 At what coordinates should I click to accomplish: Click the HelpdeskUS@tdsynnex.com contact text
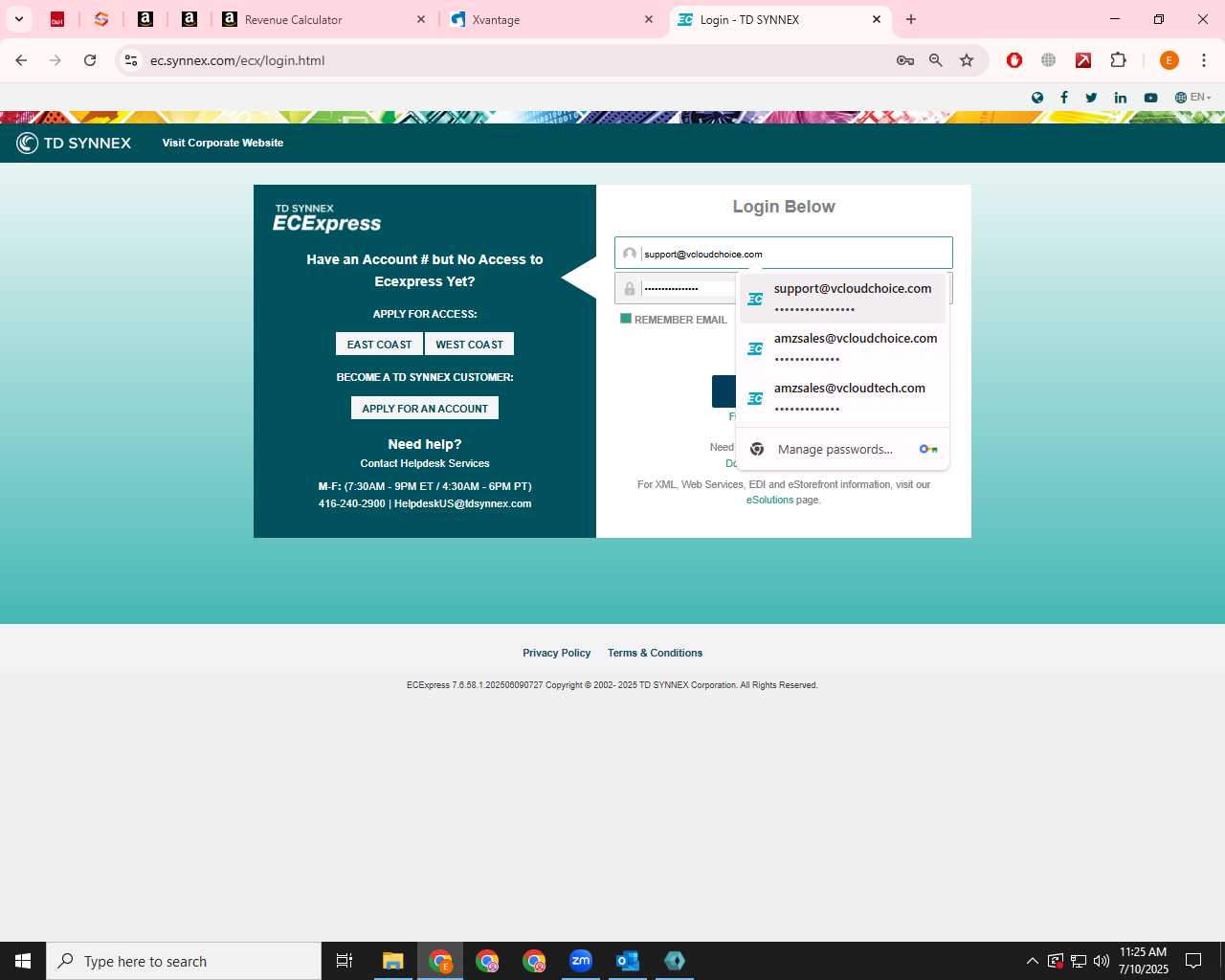tap(462, 503)
